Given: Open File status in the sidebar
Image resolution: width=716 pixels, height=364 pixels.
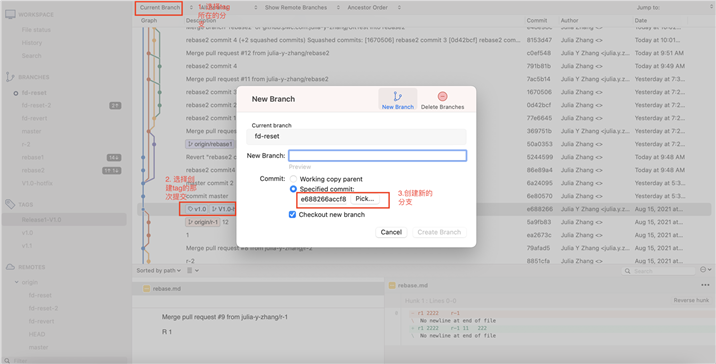Looking at the screenshot, I should coord(36,30).
